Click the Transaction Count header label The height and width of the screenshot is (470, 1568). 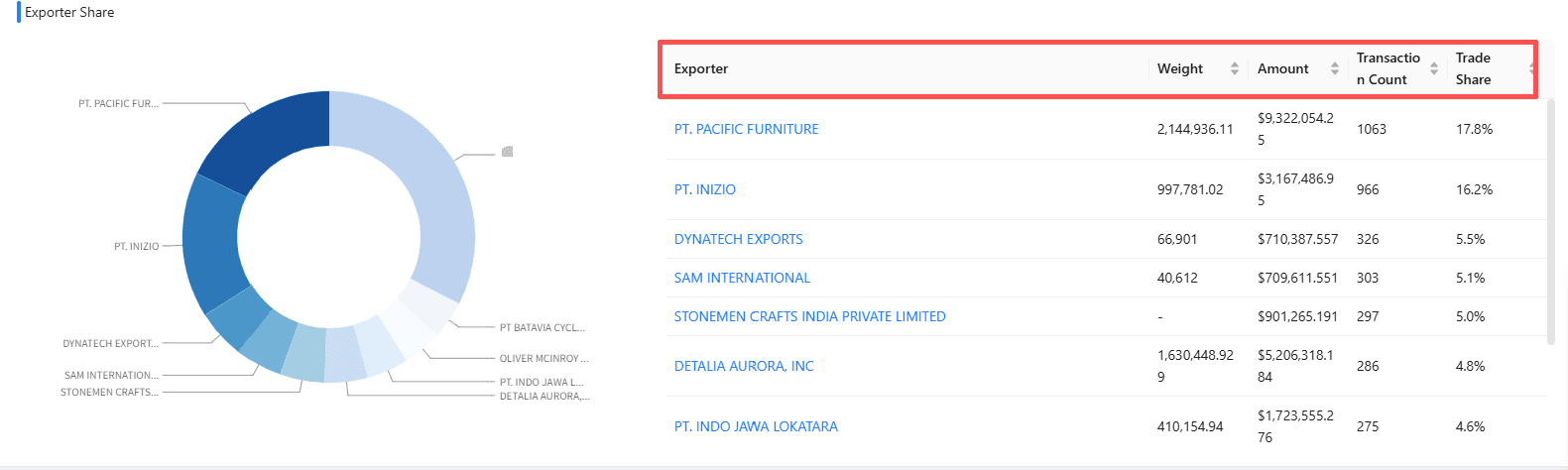[1388, 68]
